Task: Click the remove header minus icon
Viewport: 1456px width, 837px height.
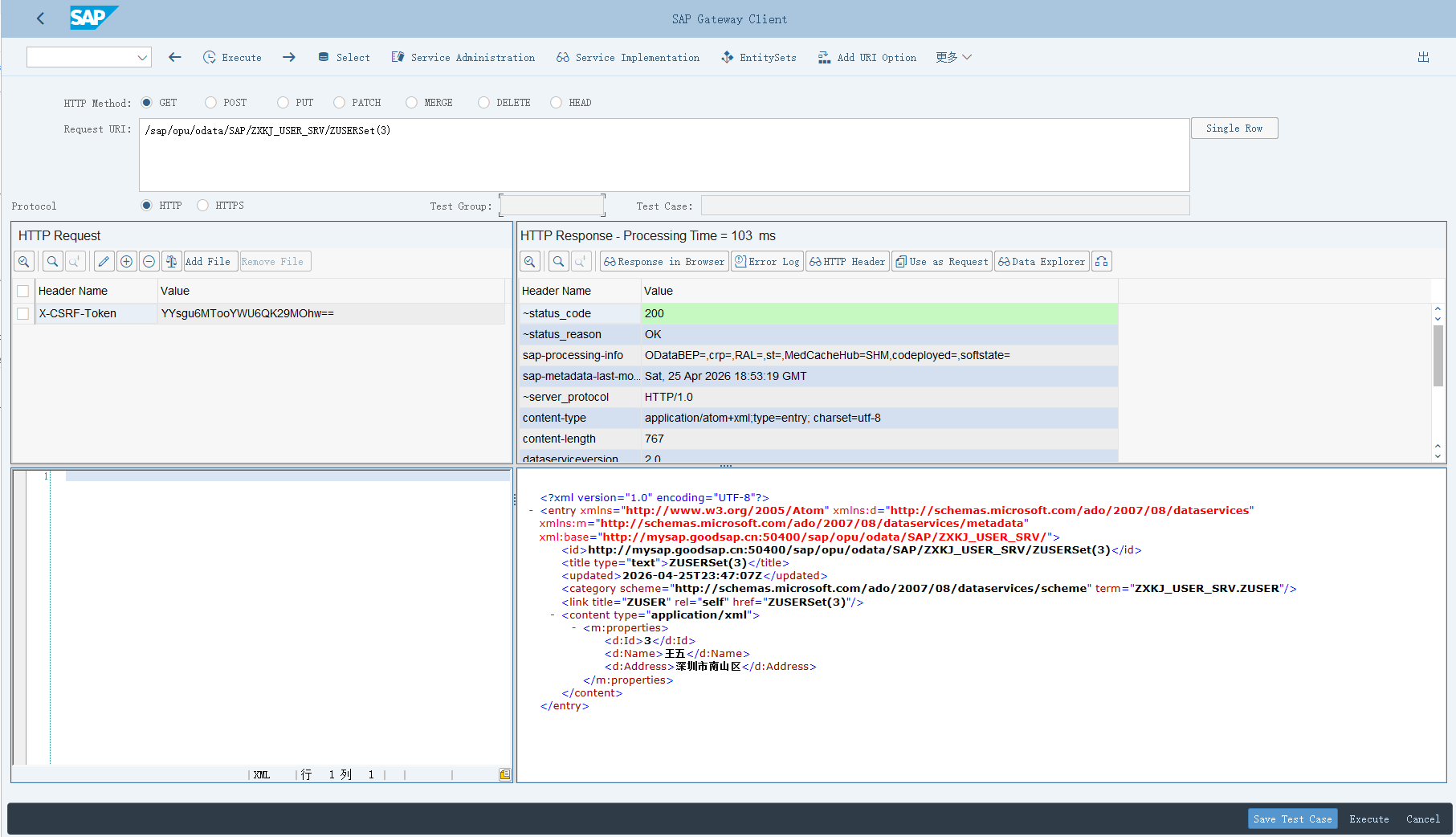Action: click(149, 261)
